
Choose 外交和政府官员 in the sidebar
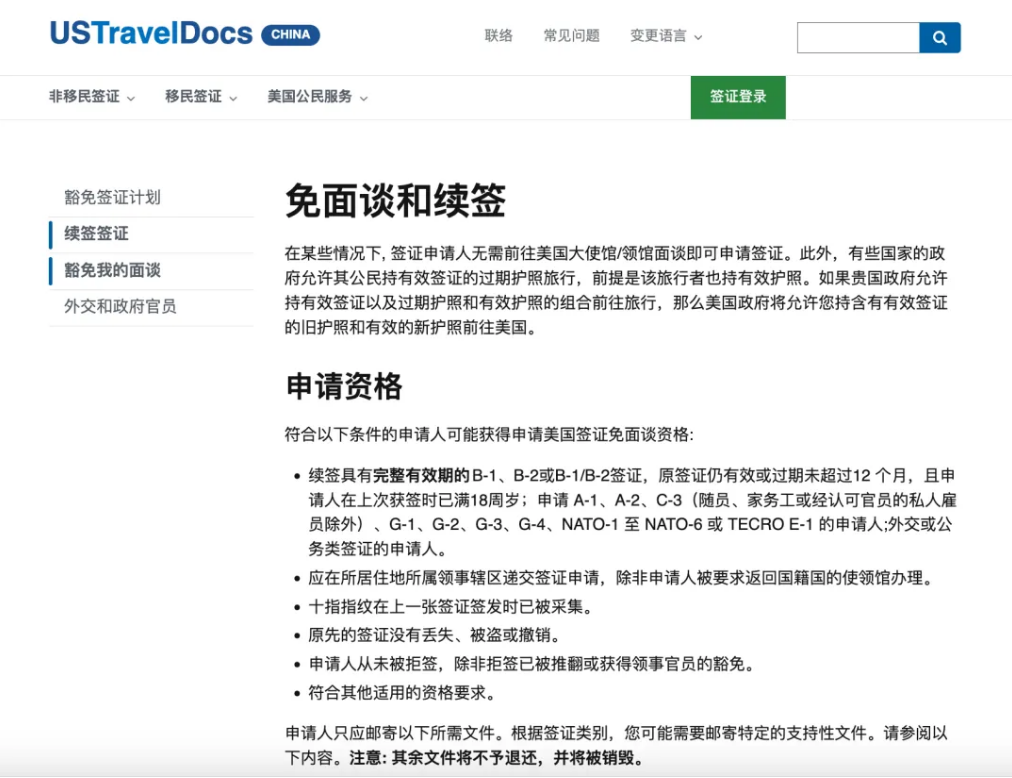click(x=120, y=306)
